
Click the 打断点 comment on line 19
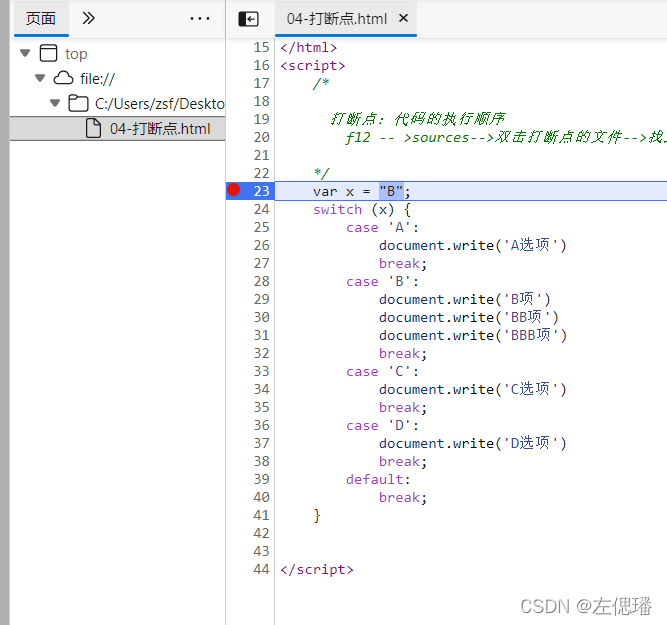[x=418, y=119]
